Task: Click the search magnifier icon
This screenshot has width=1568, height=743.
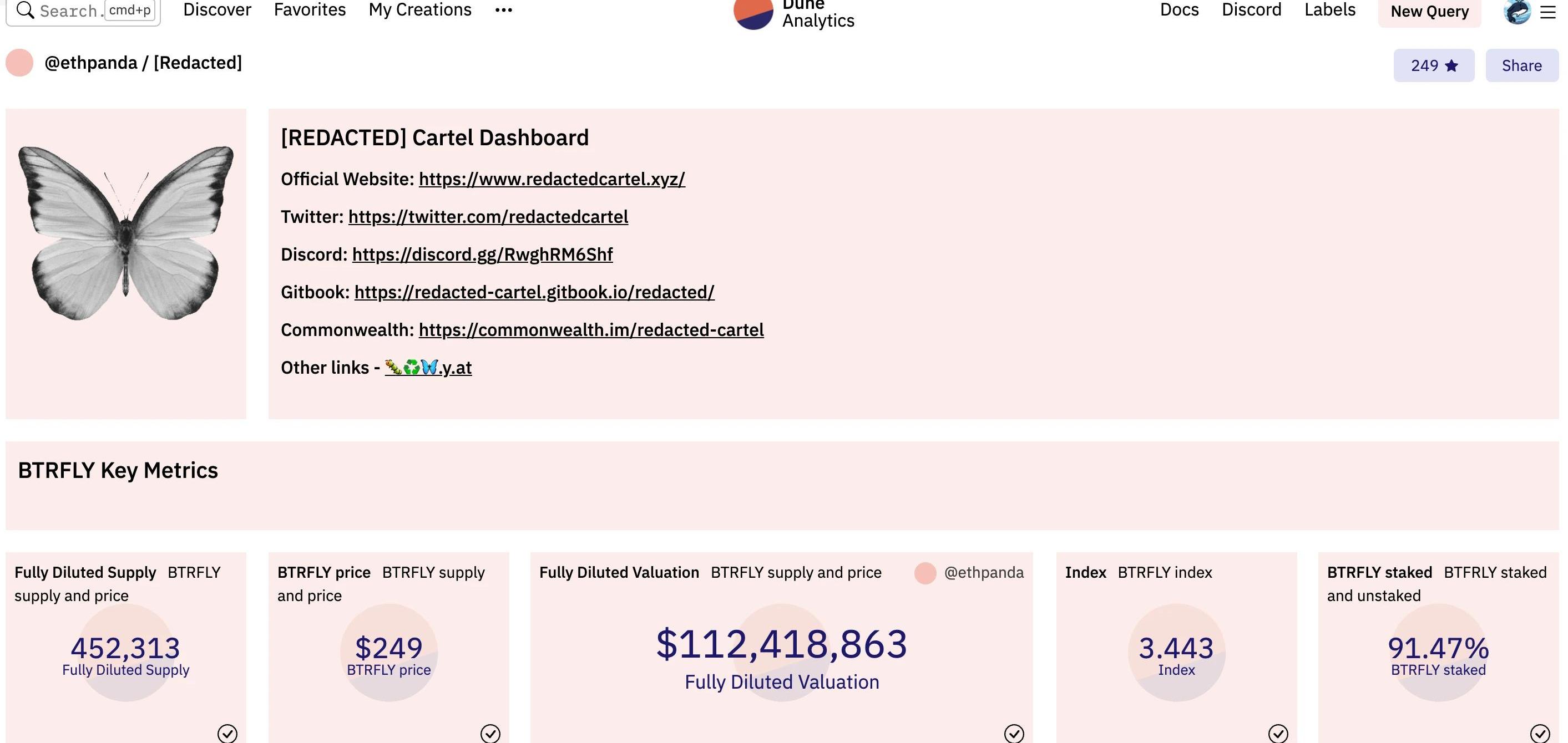Action: point(25,10)
